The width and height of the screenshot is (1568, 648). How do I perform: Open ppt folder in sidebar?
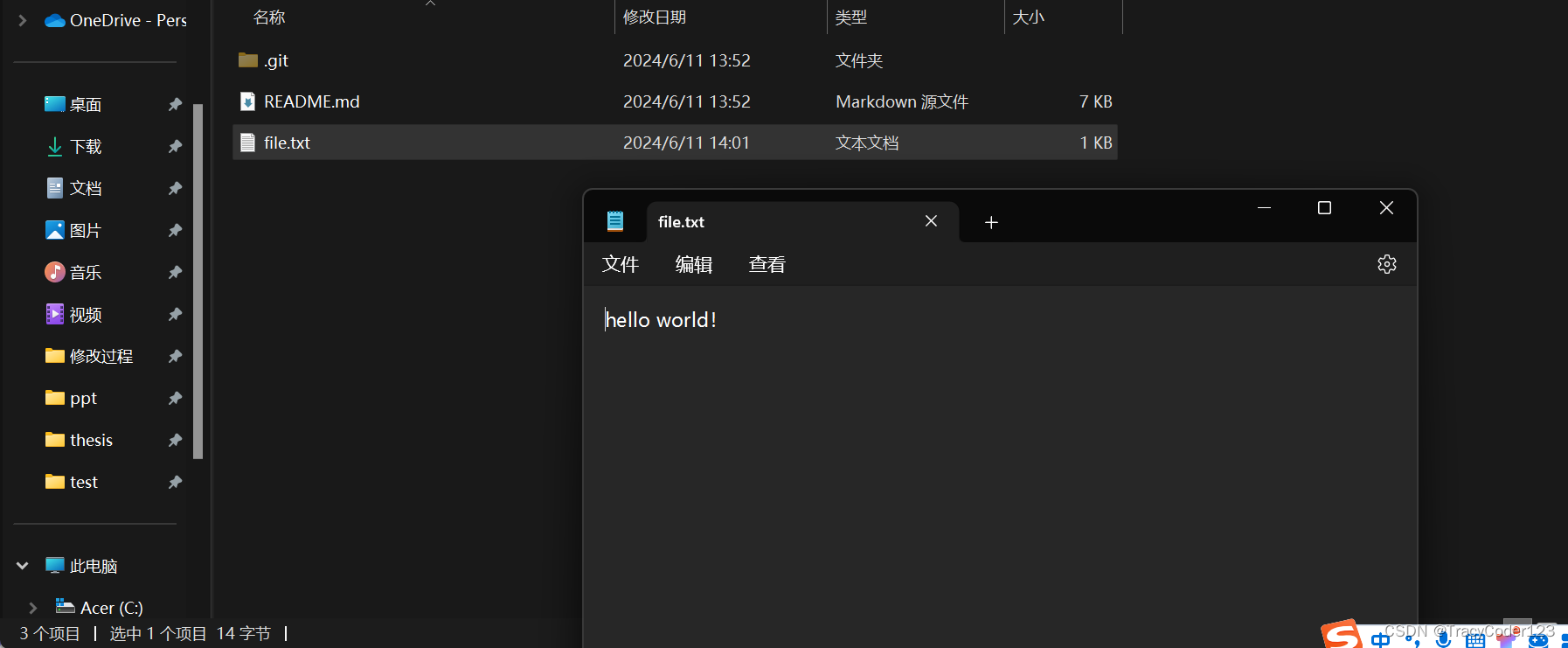71,398
